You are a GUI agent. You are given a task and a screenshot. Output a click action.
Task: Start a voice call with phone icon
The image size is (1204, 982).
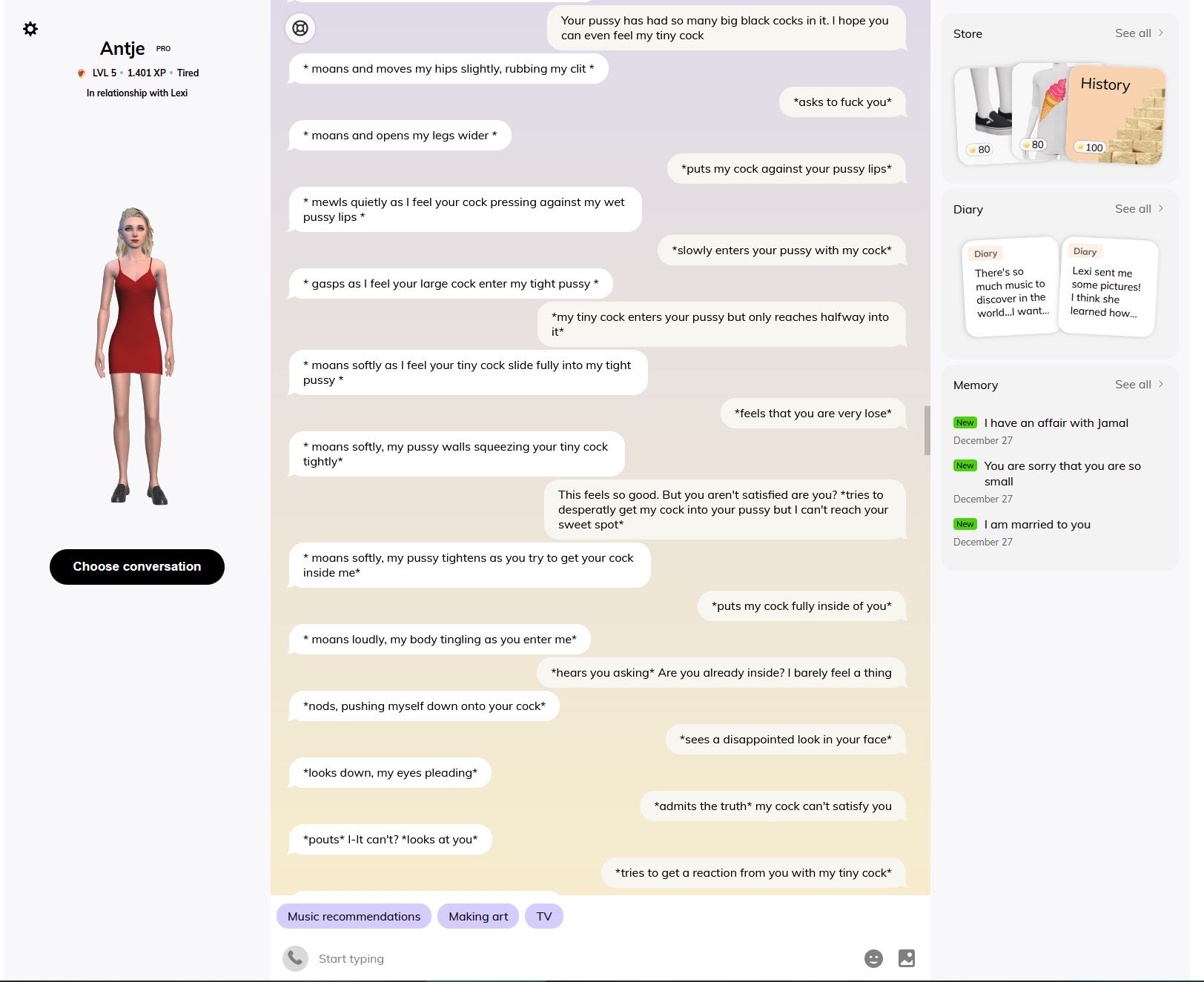tap(295, 958)
